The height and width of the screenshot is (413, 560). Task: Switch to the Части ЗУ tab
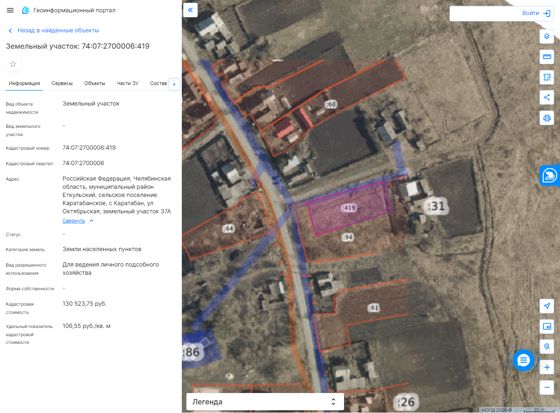(x=127, y=83)
